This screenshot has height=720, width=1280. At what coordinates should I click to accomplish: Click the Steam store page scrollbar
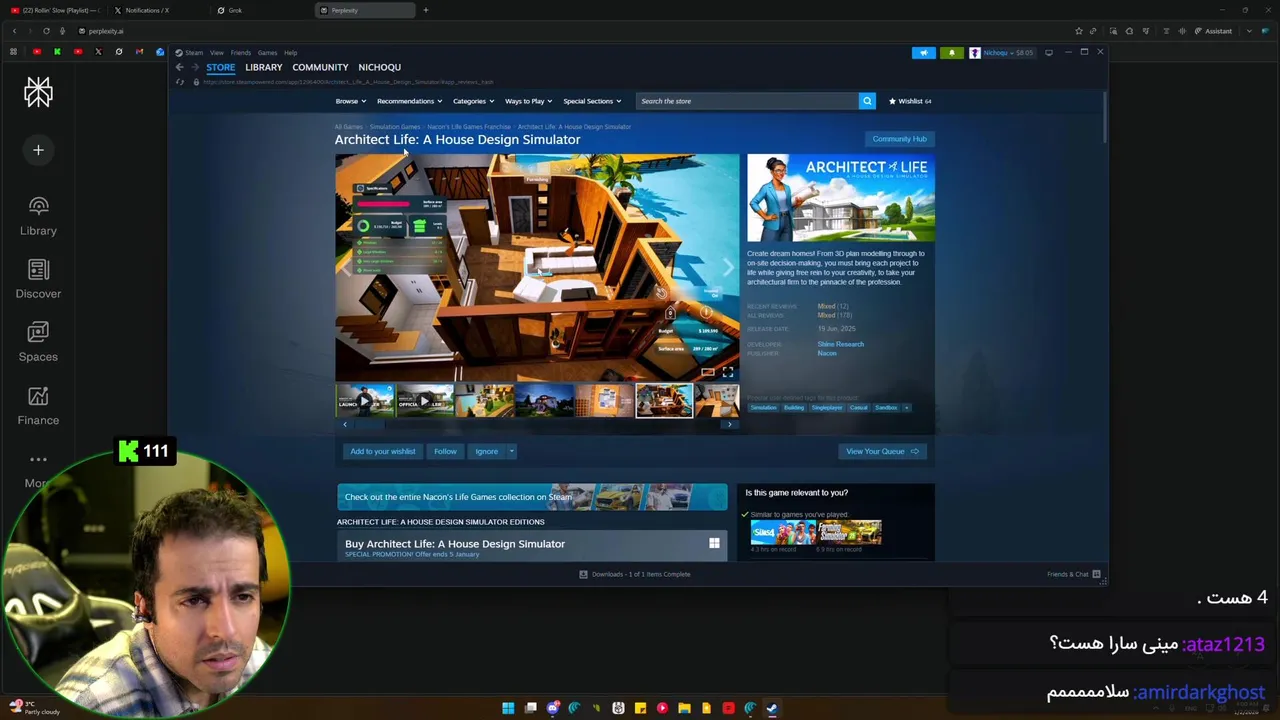pyautogui.click(x=1105, y=115)
